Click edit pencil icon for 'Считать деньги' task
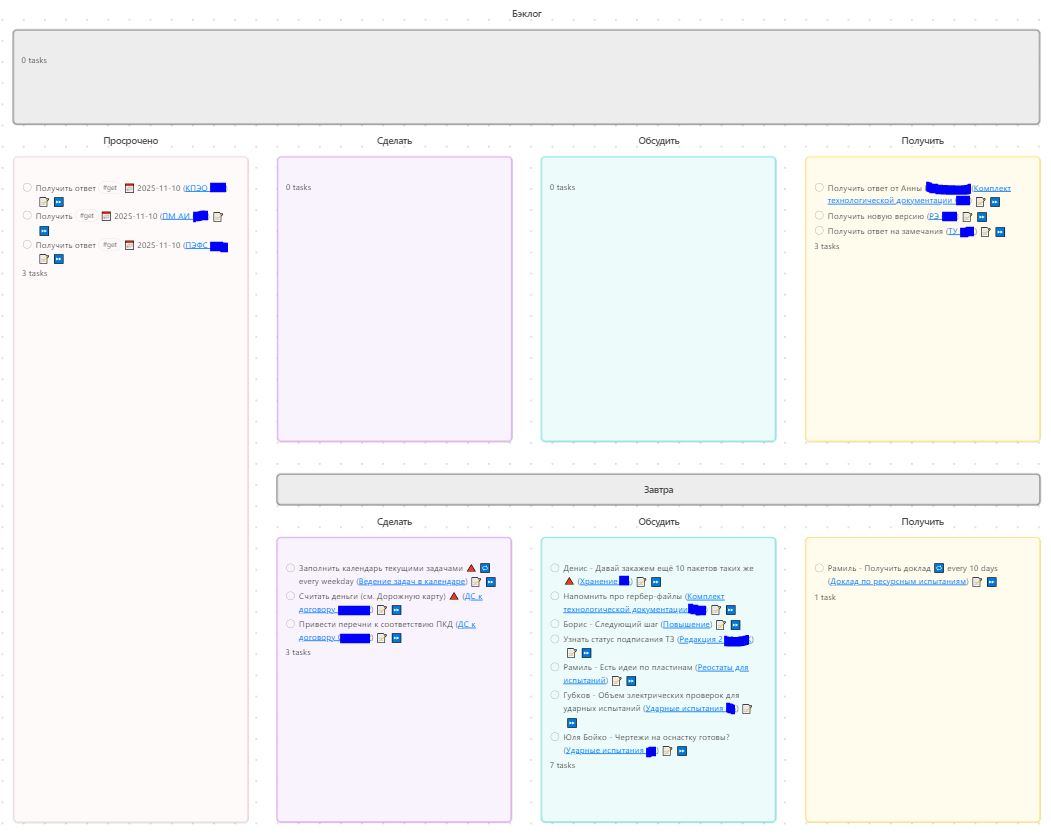This screenshot has height=836, width=1051. tap(382, 610)
